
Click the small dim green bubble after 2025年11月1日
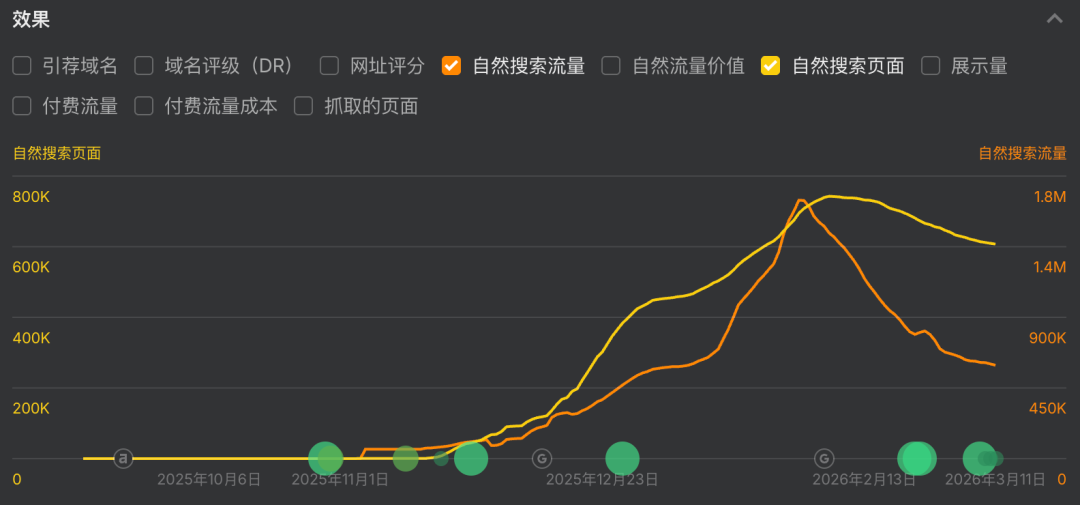441,458
